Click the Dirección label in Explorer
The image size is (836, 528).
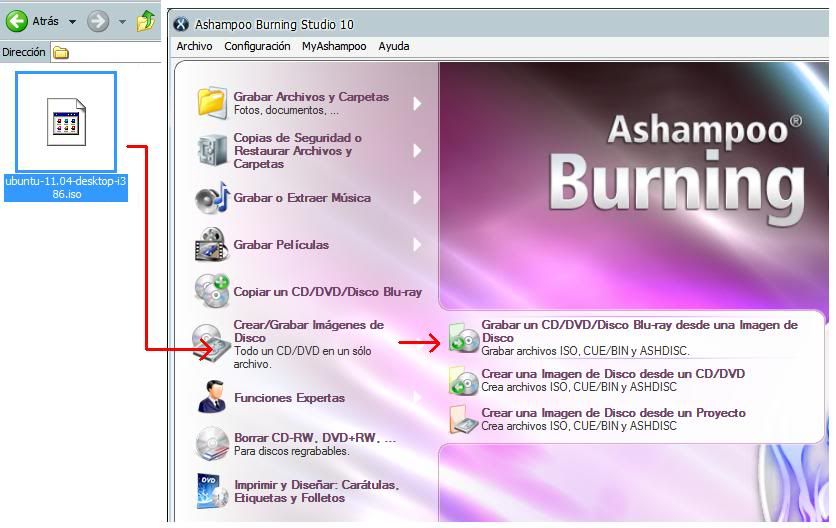(24, 52)
